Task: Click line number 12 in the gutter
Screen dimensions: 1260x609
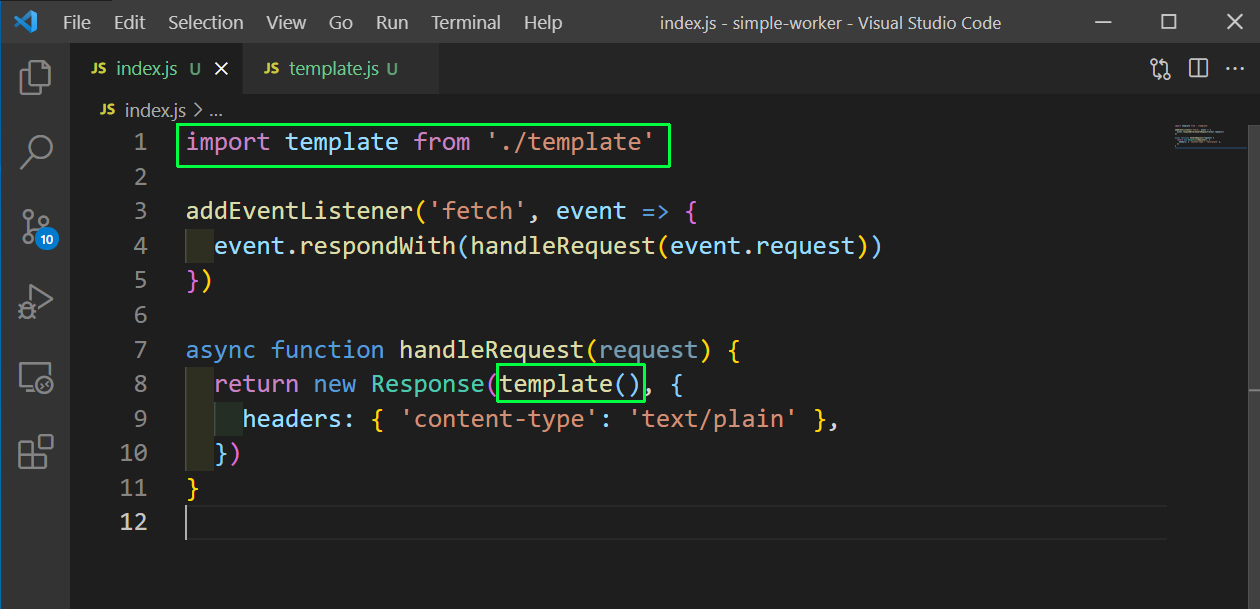Action: 133,521
